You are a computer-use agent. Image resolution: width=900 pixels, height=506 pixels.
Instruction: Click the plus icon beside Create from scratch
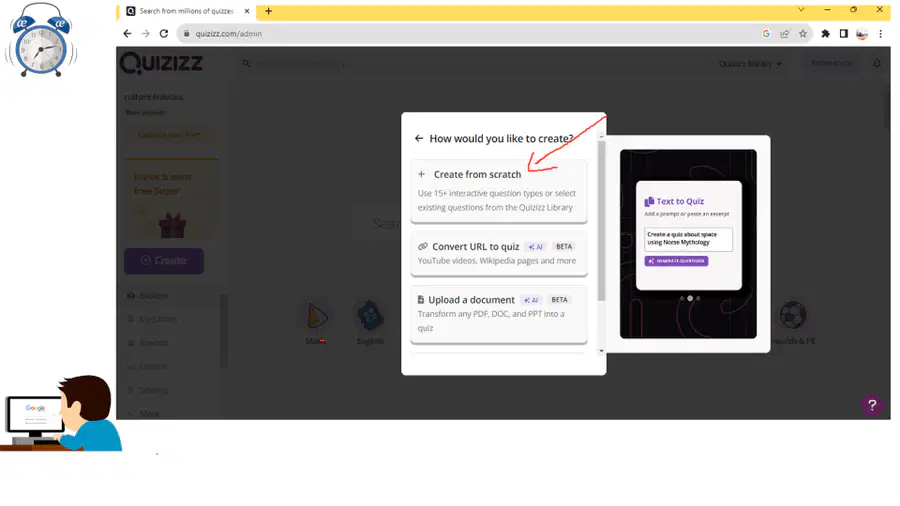pyautogui.click(x=421, y=174)
